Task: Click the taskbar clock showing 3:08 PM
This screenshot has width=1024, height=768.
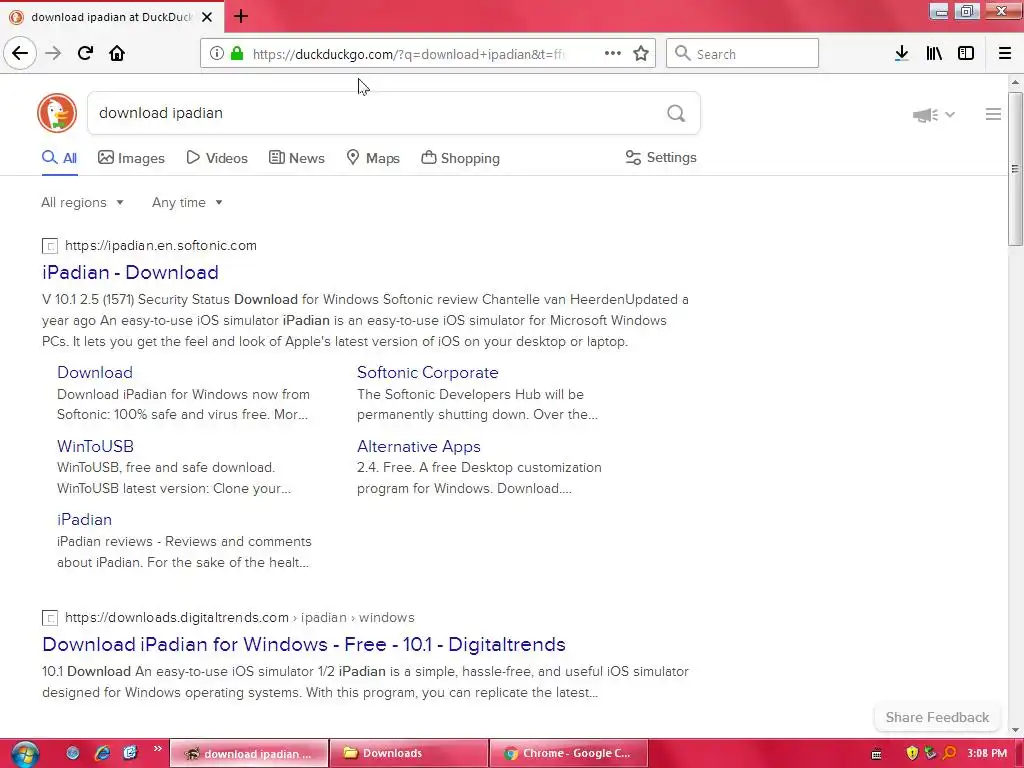Action: pyautogui.click(x=987, y=753)
